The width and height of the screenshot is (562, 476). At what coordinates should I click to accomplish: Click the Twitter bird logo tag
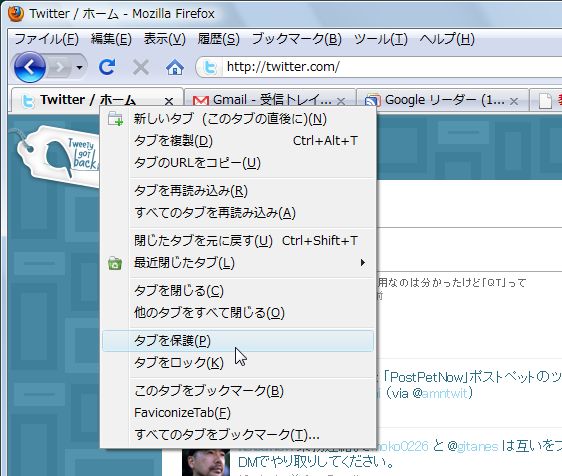57,156
